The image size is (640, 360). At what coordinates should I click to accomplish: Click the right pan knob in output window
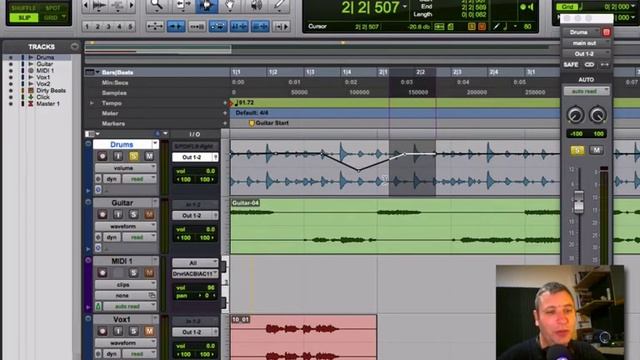[597, 115]
